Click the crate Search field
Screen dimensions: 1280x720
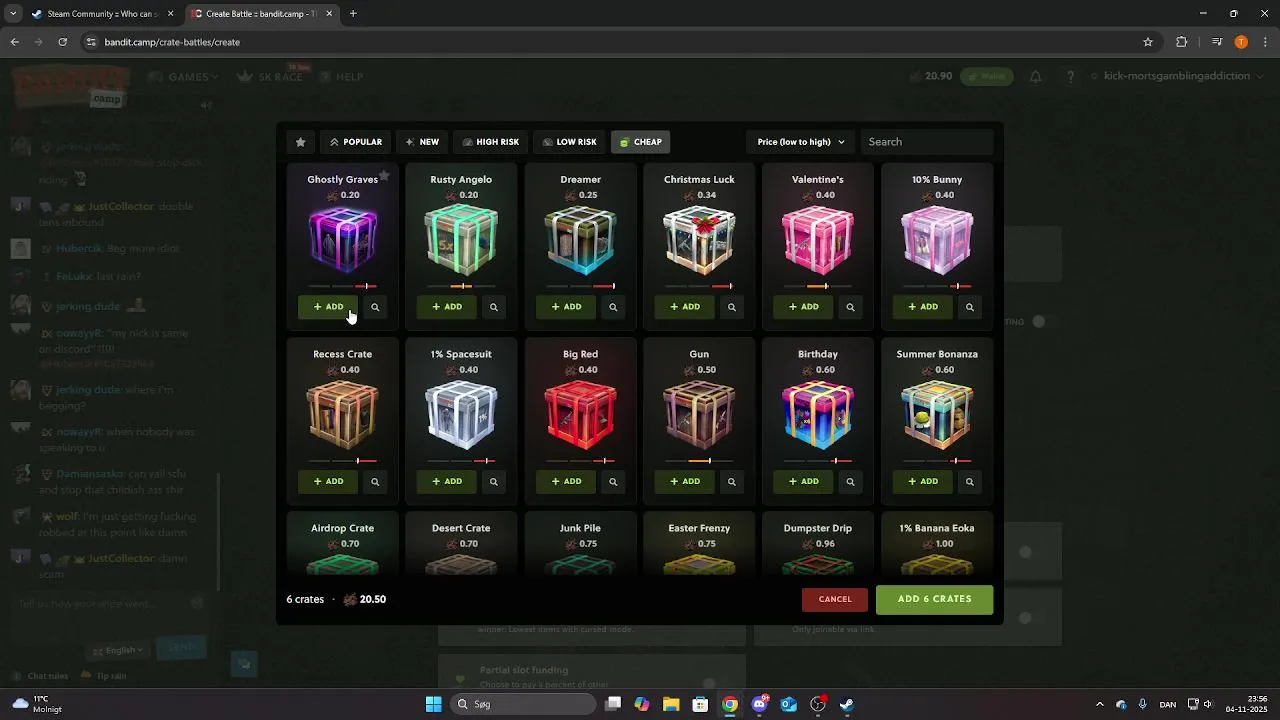pos(926,142)
